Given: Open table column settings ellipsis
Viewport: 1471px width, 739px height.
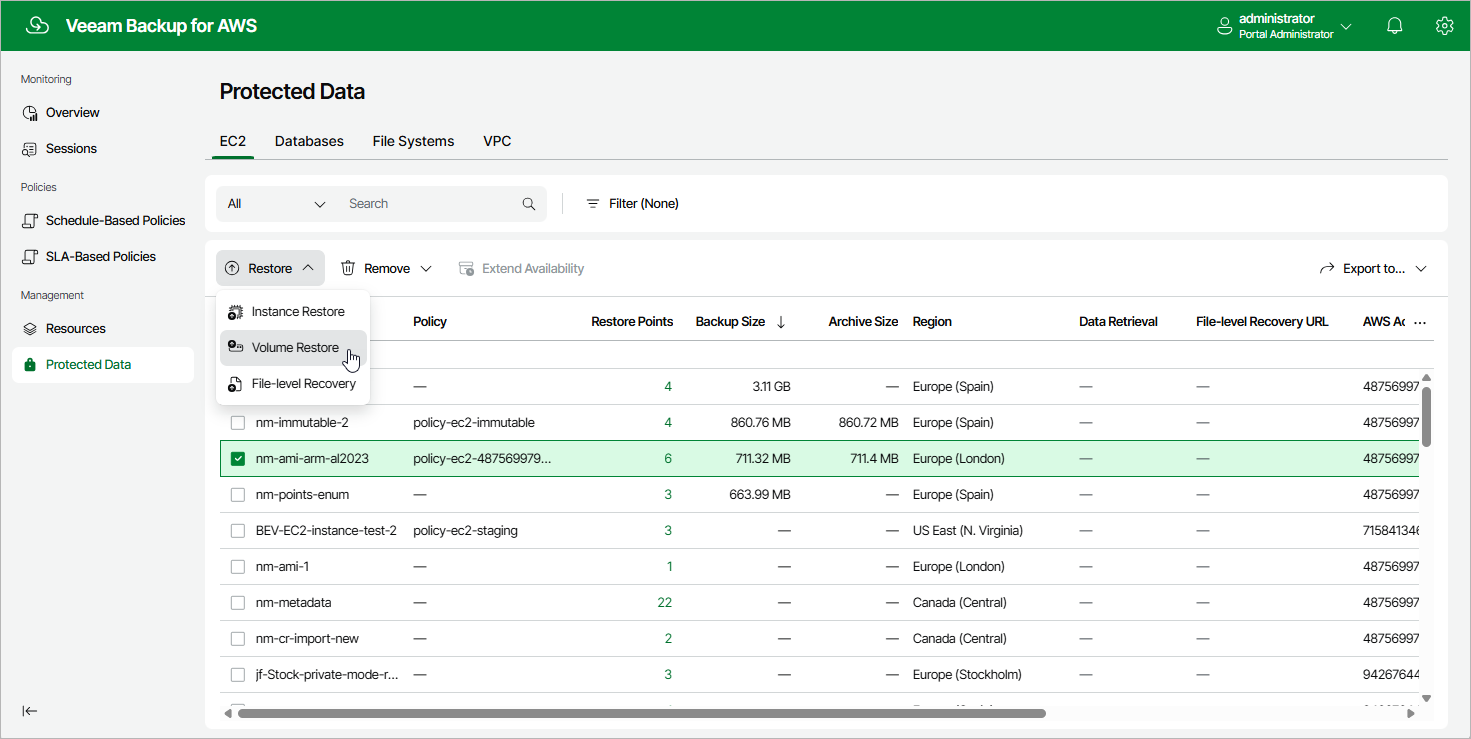Looking at the screenshot, I should 1419,322.
